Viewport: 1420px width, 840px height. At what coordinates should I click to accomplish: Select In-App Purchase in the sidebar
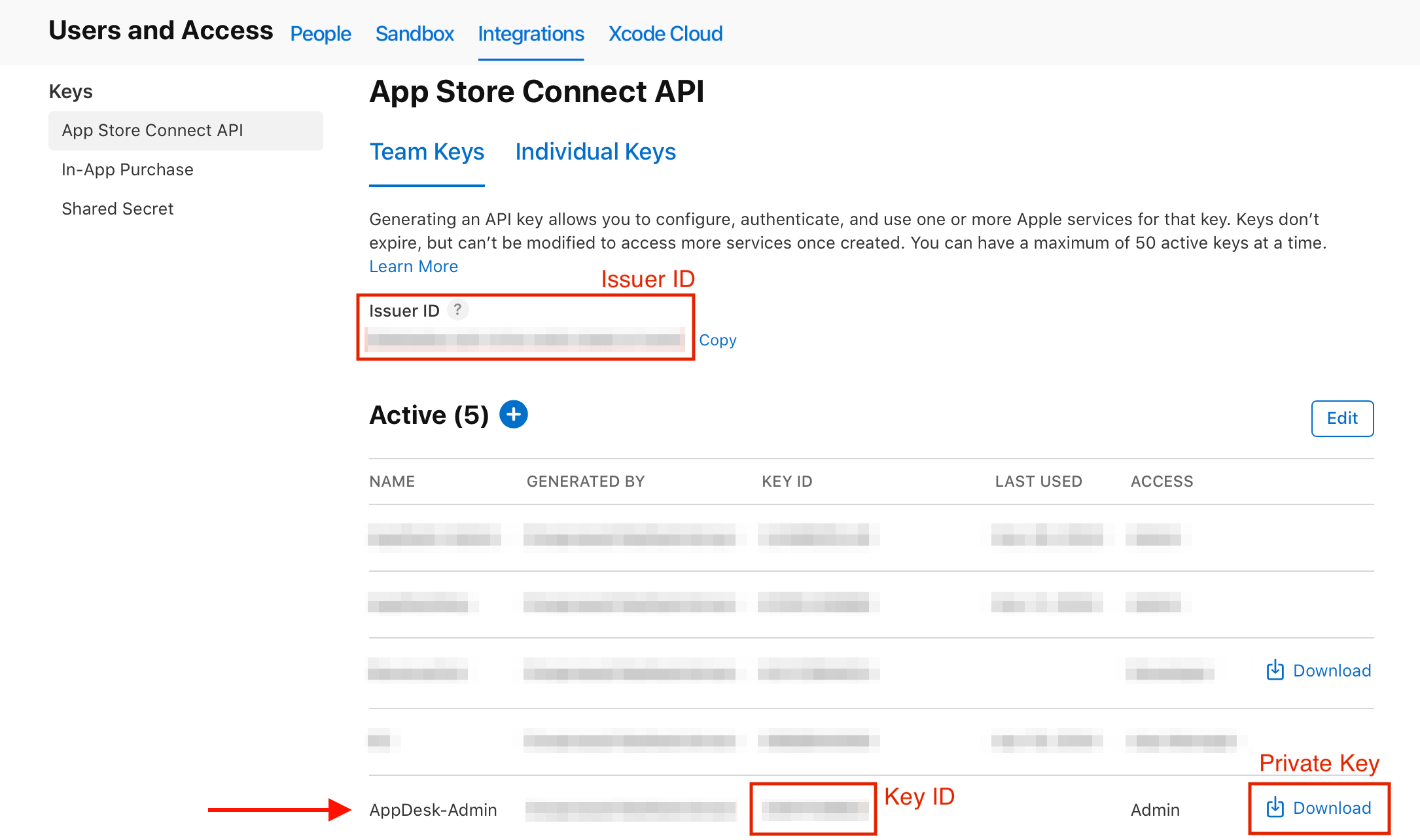tap(128, 169)
